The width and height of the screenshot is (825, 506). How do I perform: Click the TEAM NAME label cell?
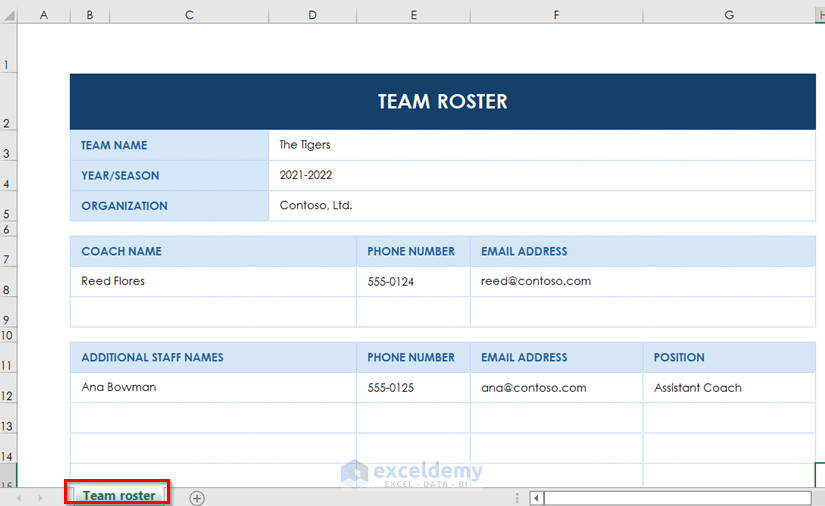(x=169, y=145)
